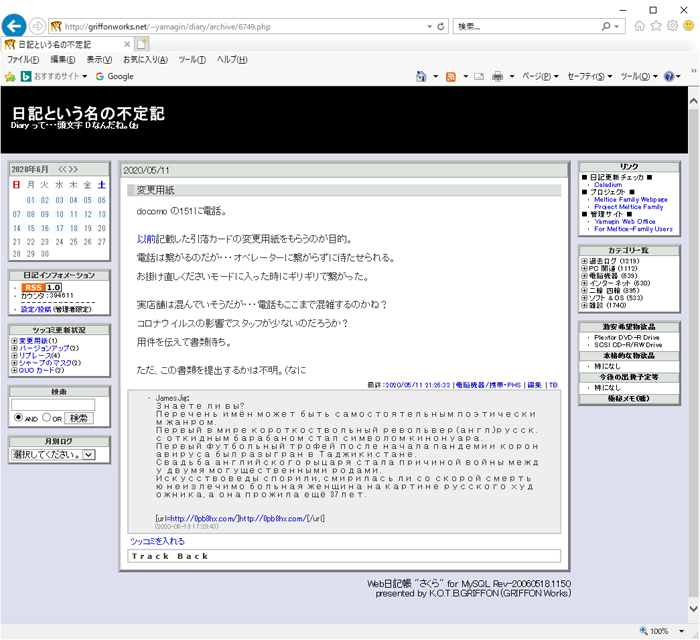The width and height of the screenshot is (700, 640).
Task: Open the ファイル(F) menu
Action: coord(22,60)
